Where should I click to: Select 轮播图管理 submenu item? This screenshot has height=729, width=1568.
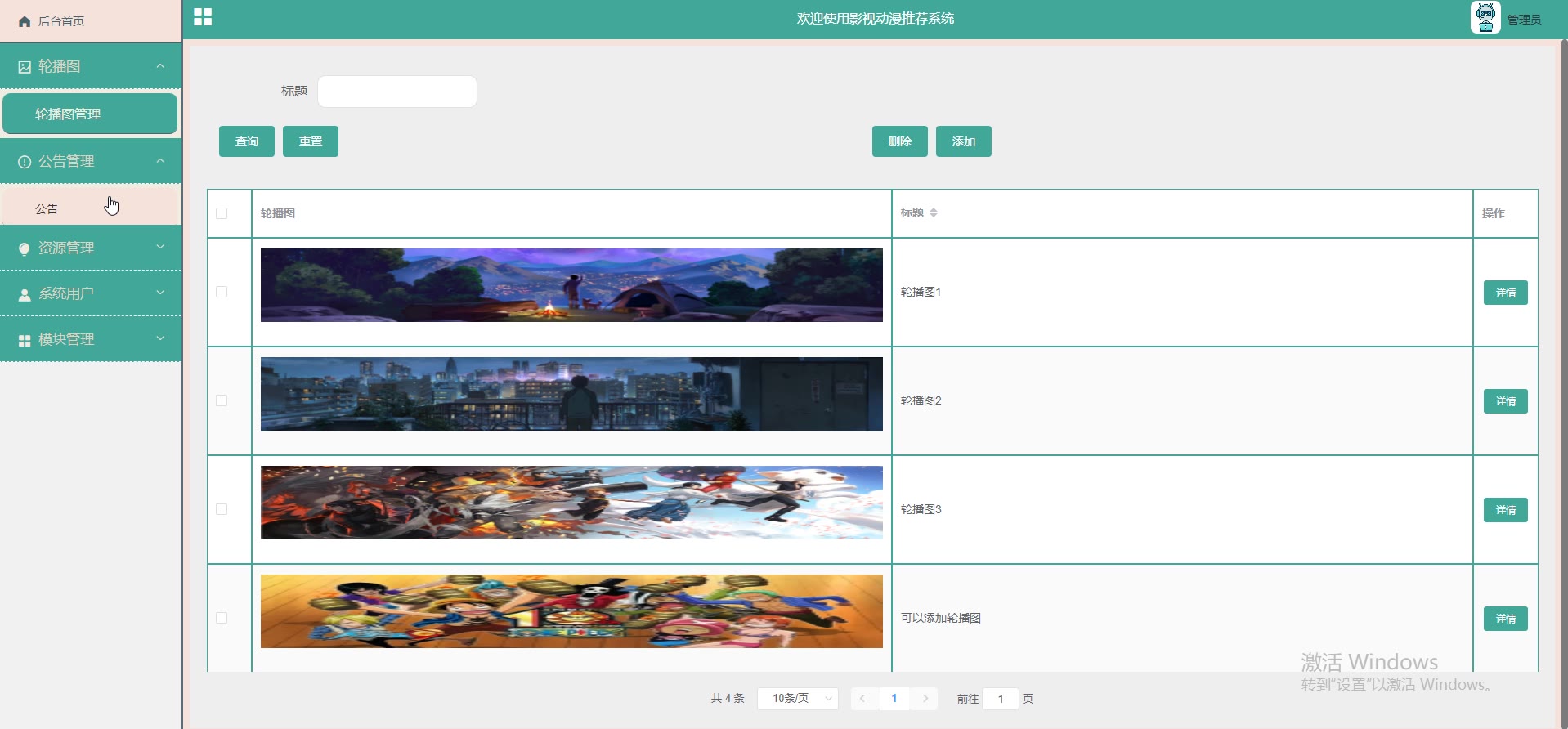[x=90, y=114]
